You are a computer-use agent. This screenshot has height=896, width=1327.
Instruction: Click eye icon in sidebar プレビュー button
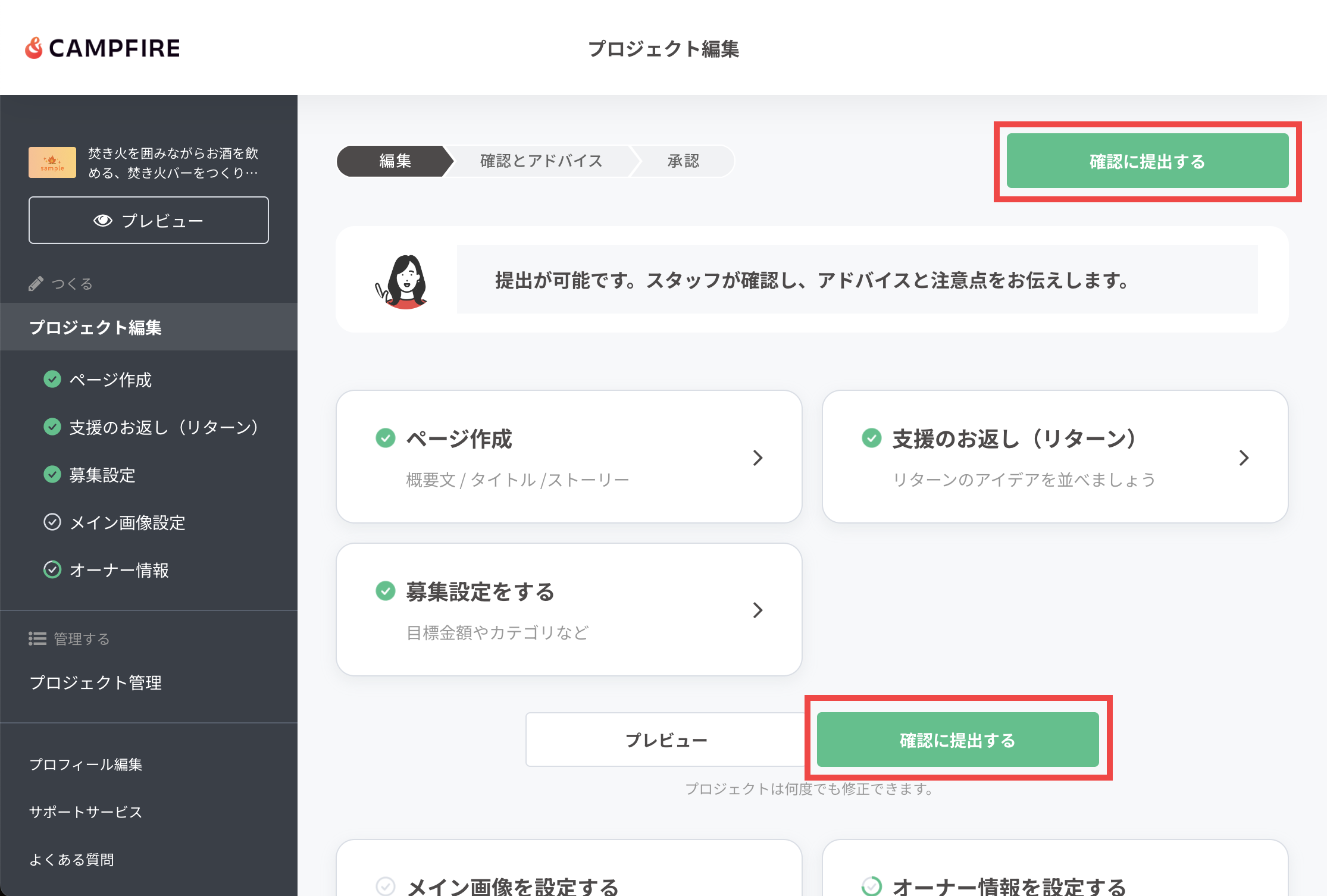click(x=102, y=221)
